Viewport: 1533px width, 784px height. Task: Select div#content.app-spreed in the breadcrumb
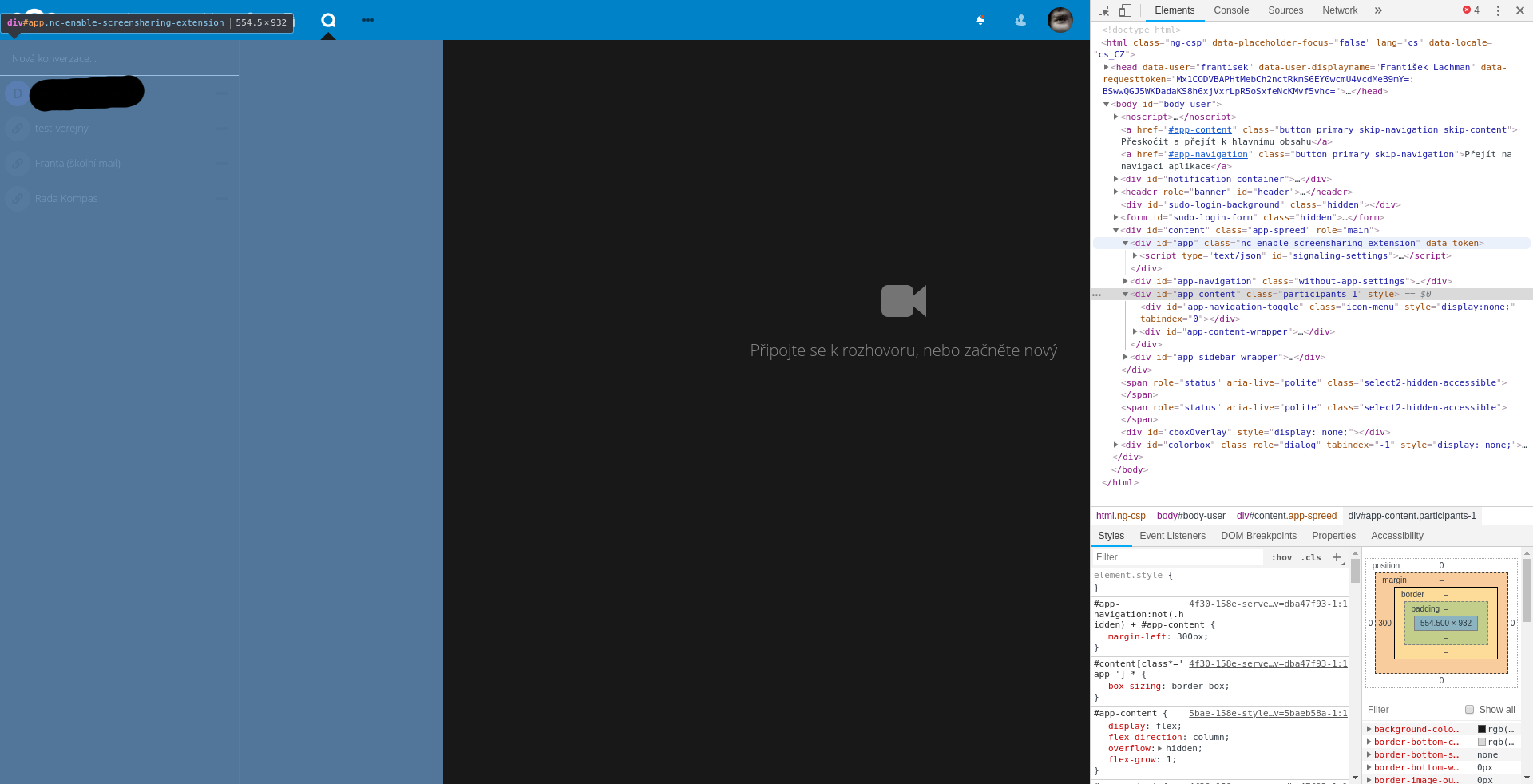click(x=1286, y=516)
